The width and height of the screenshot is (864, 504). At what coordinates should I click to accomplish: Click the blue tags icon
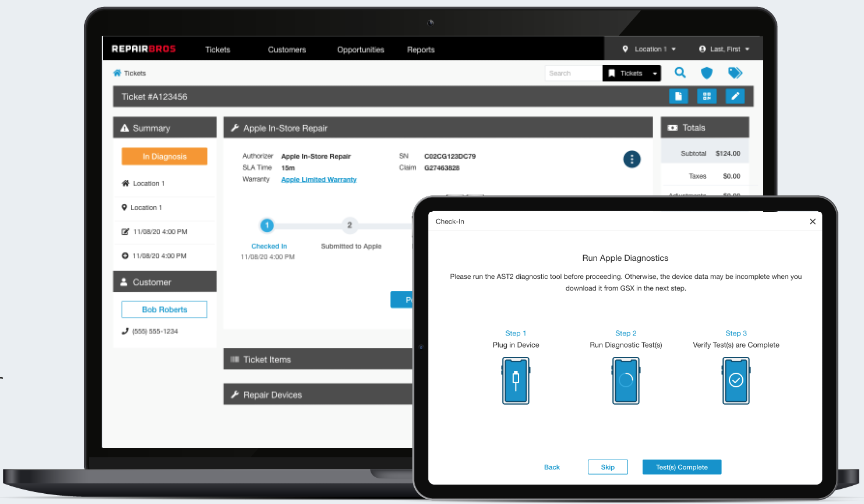point(735,73)
